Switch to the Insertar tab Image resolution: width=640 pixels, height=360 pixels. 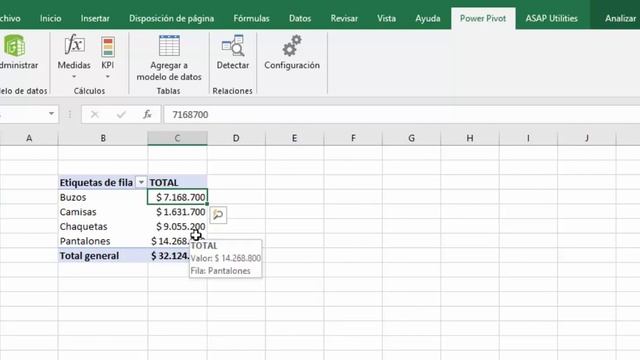coord(95,18)
